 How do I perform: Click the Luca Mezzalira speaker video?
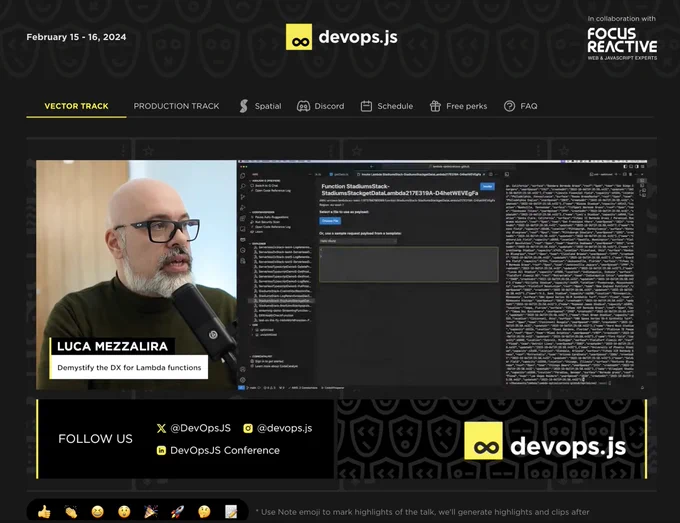pos(137,275)
